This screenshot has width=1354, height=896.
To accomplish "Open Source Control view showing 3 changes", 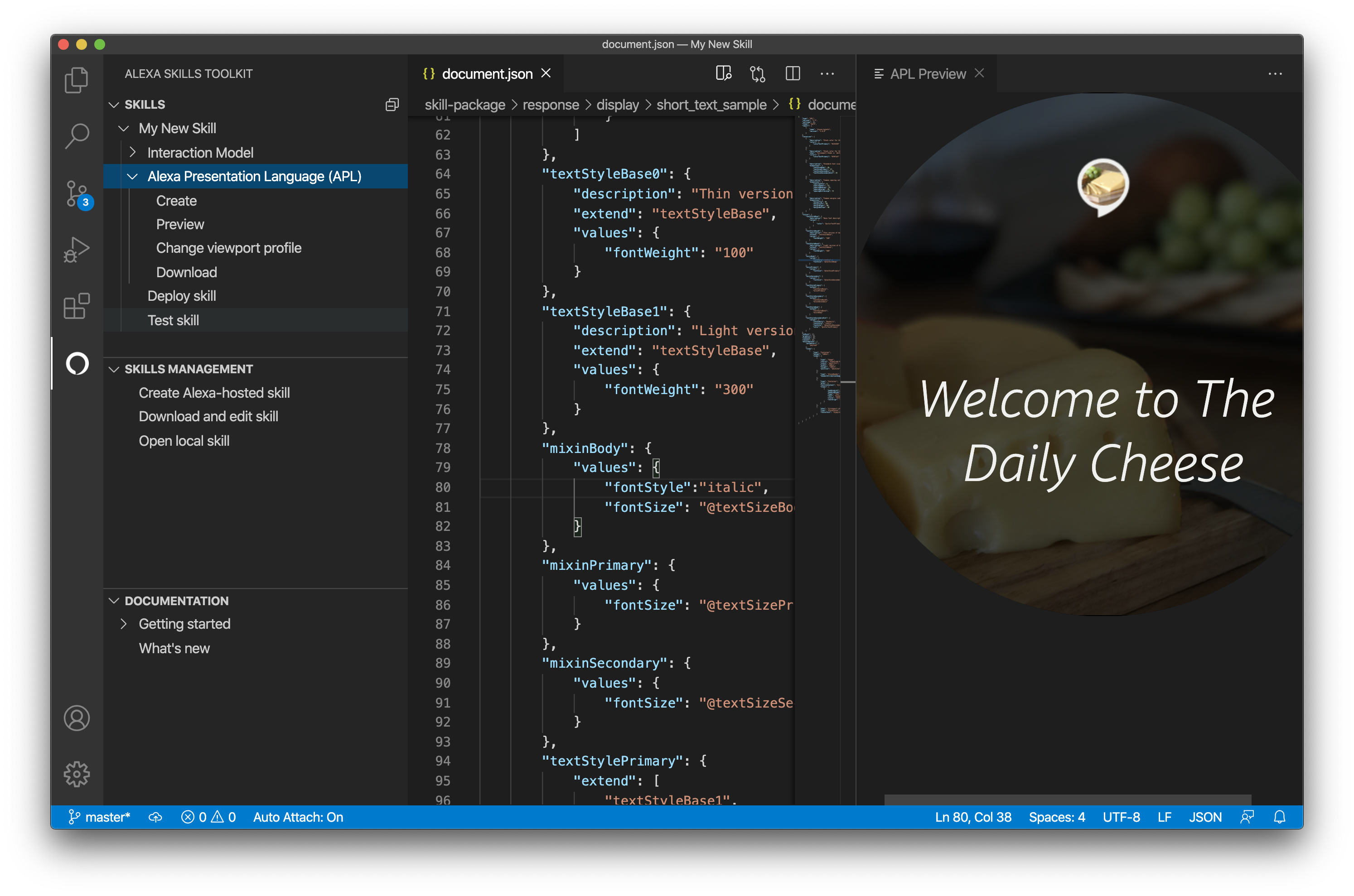I will pos(76,193).
